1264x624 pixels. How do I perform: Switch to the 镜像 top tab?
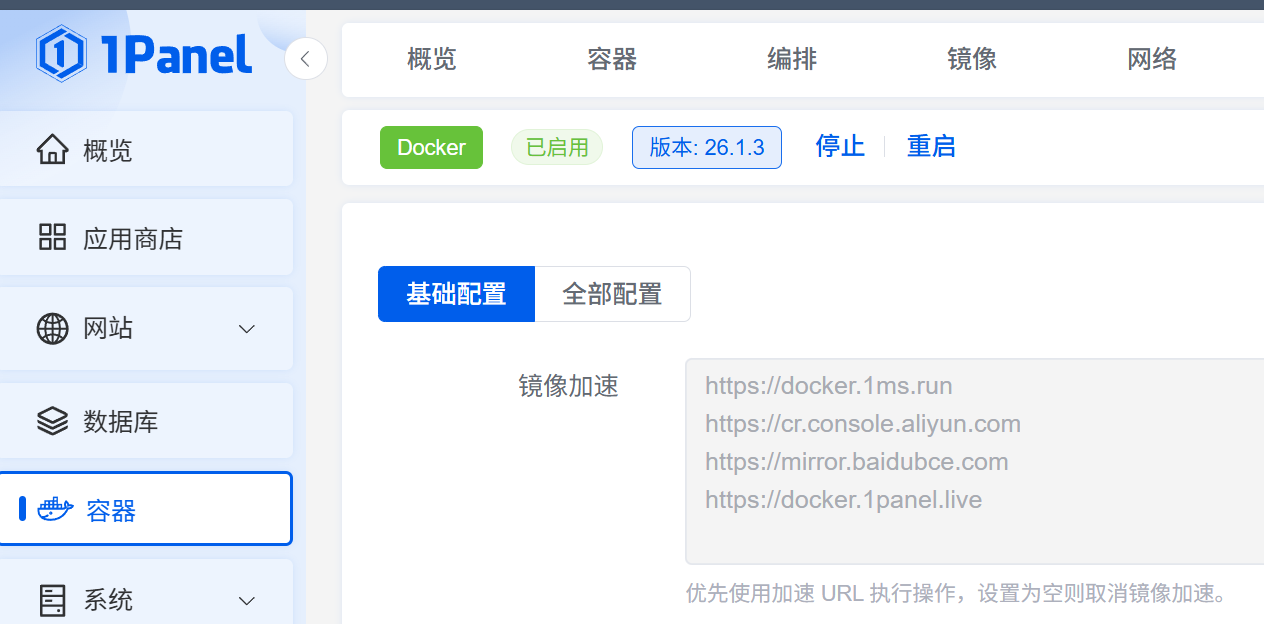coord(972,59)
